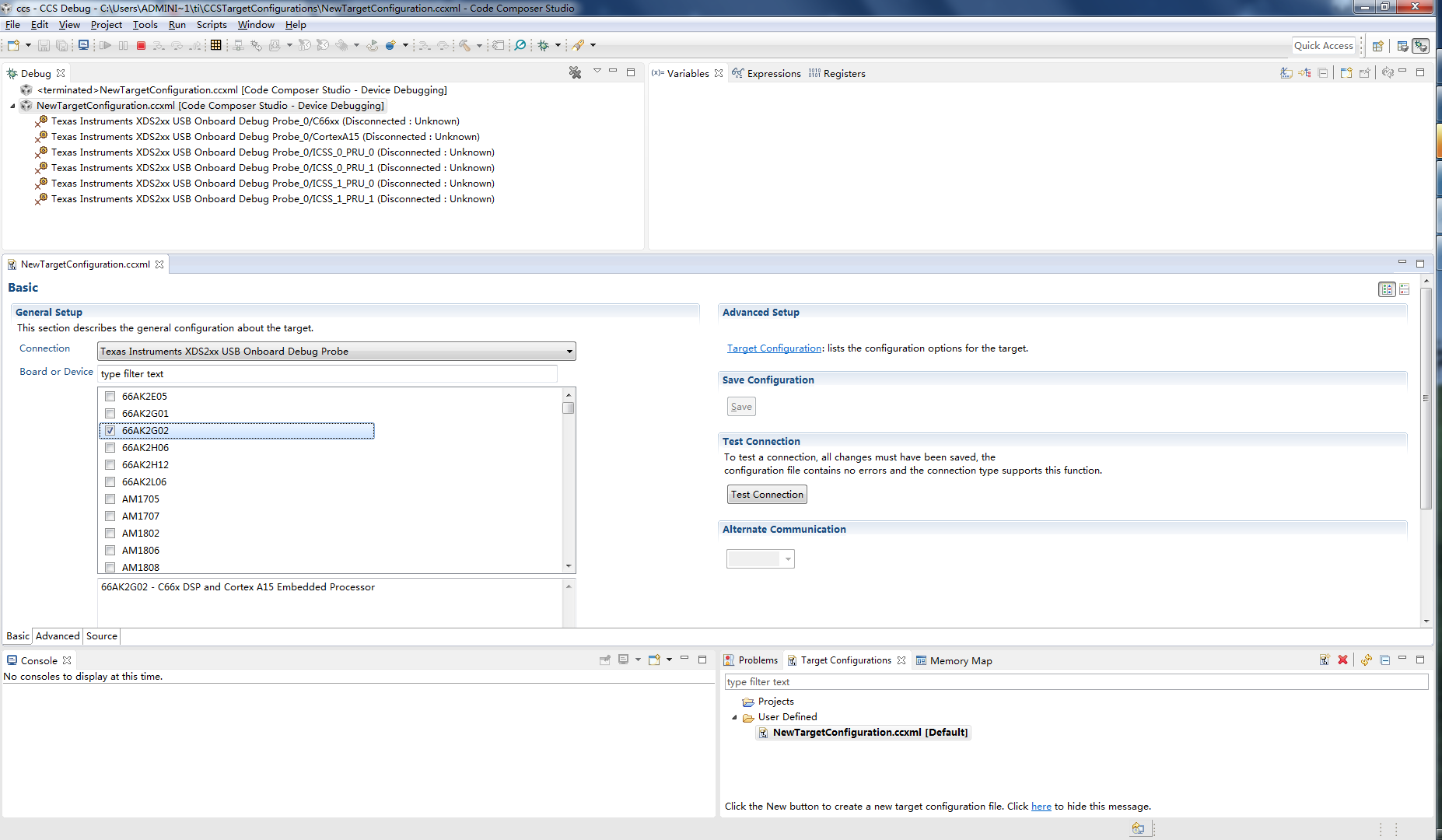Click the Open Perspective icon
This screenshot has height=840, width=1442.
[x=1378, y=46]
